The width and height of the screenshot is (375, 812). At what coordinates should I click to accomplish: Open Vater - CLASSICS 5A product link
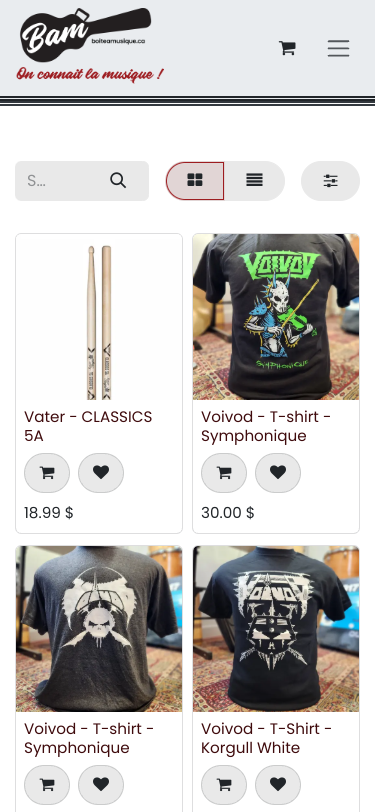tap(88, 426)
